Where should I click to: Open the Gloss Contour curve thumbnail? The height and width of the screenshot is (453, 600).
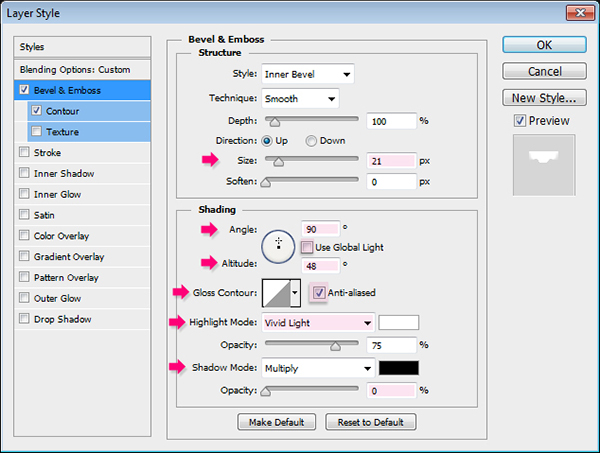[276, 293]
